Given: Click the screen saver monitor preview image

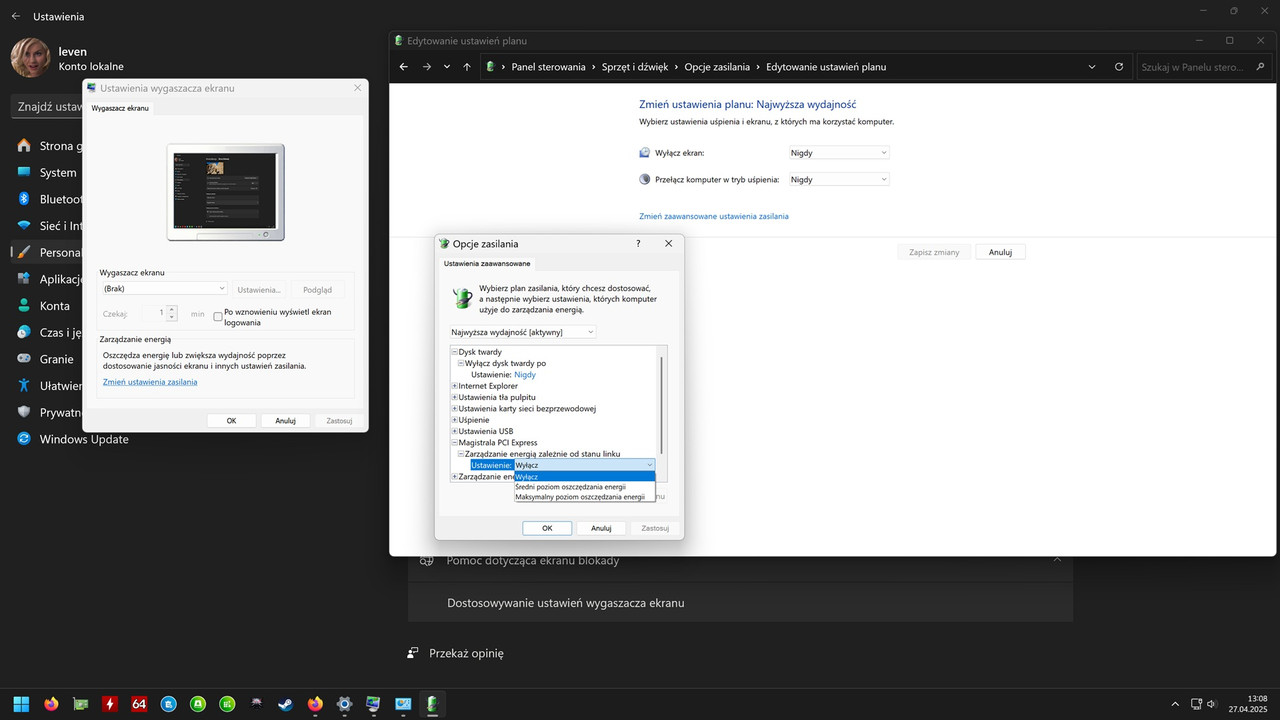Looking at the screenshot, I should click(x=225, y=192).
